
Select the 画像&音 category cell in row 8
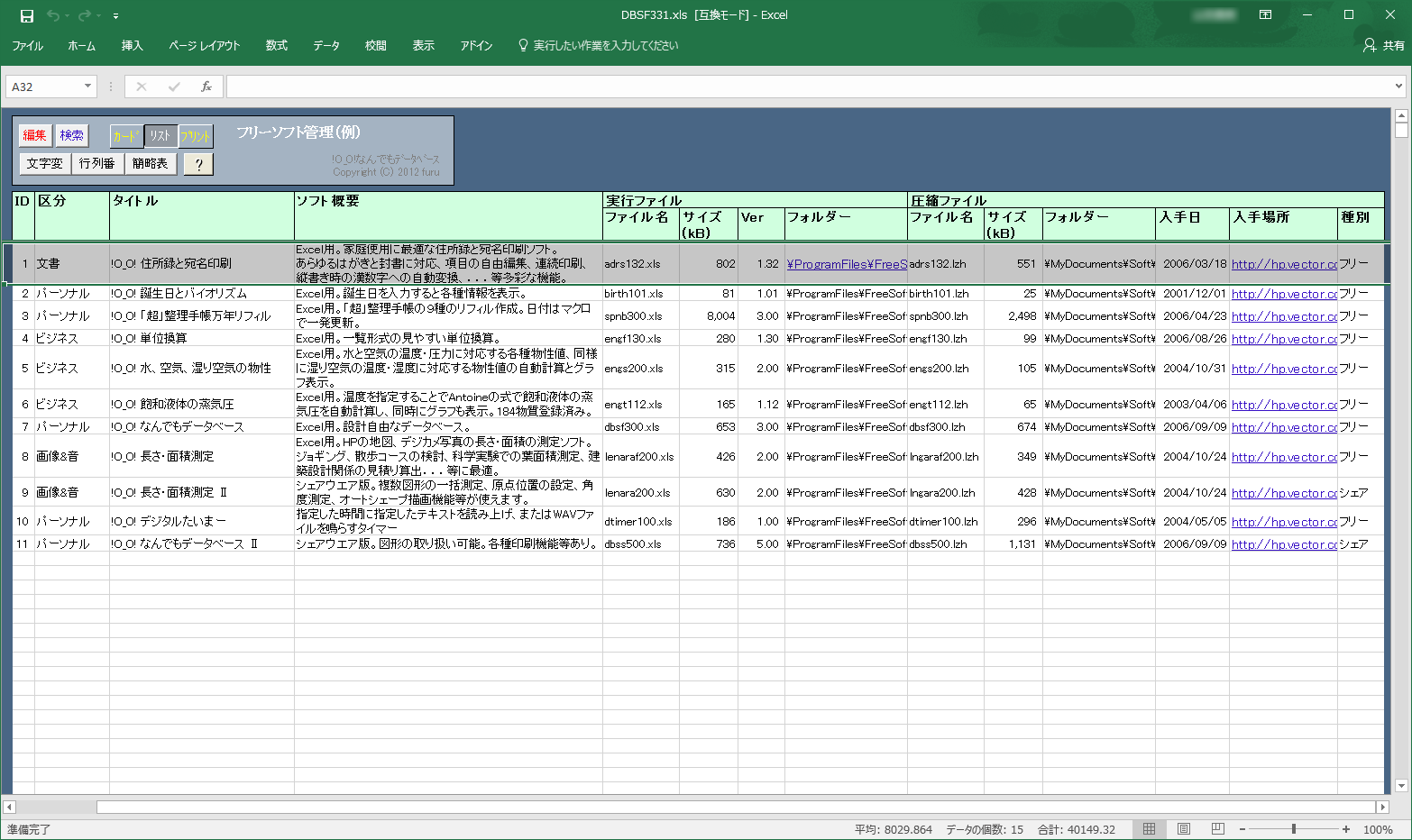[x=72, y=457]
